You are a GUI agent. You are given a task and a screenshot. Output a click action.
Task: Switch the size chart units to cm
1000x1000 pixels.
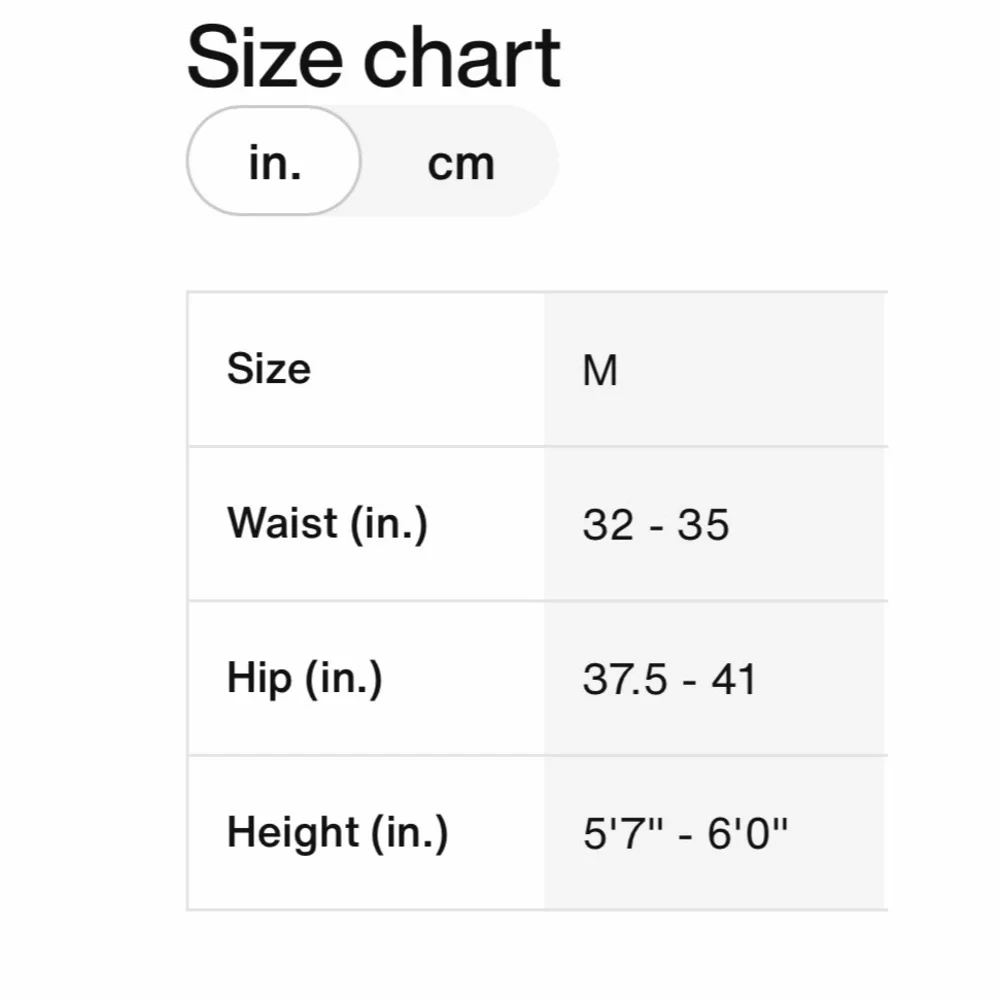pos(461,163)
